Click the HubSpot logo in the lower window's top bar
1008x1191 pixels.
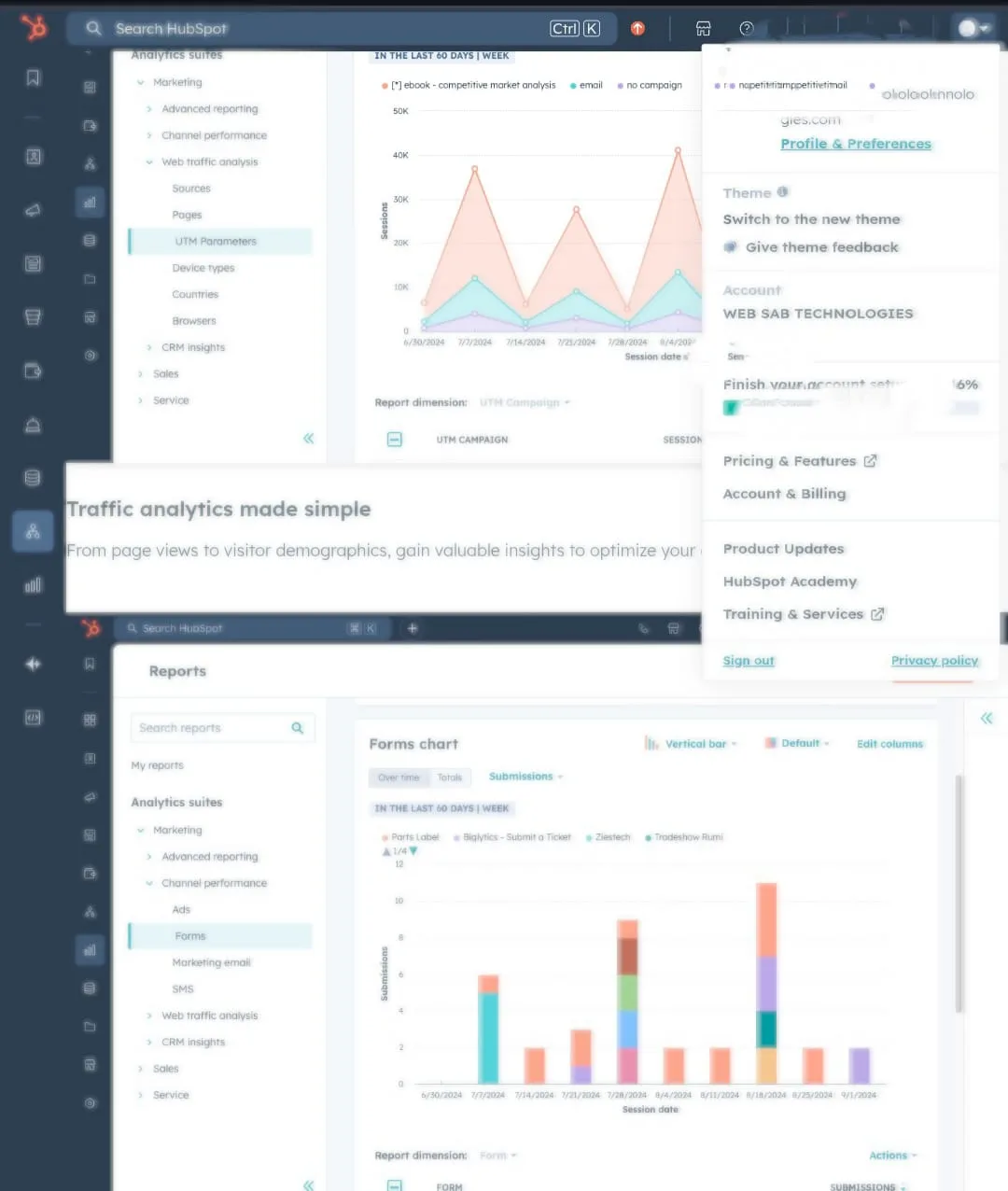point(91,628)
